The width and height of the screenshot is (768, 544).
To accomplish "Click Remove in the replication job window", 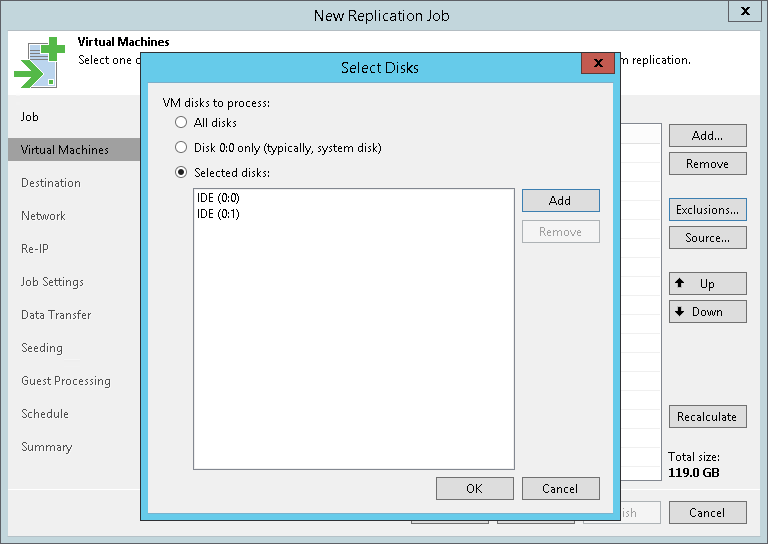I will tap(708, 164).
